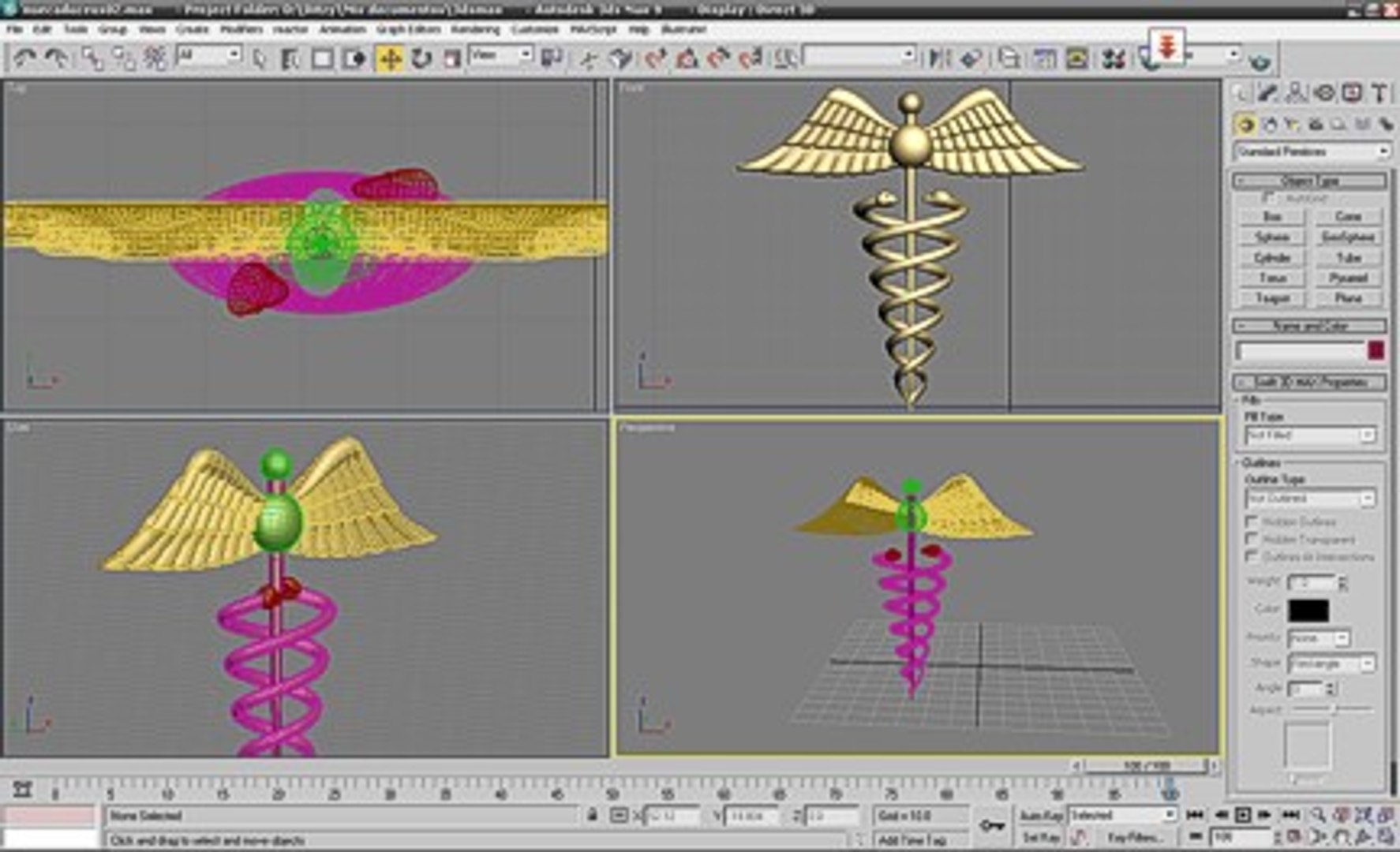Open the reference coordinate View dropdown
Viewport: 1400px width, 852px height.
(500, 55)
